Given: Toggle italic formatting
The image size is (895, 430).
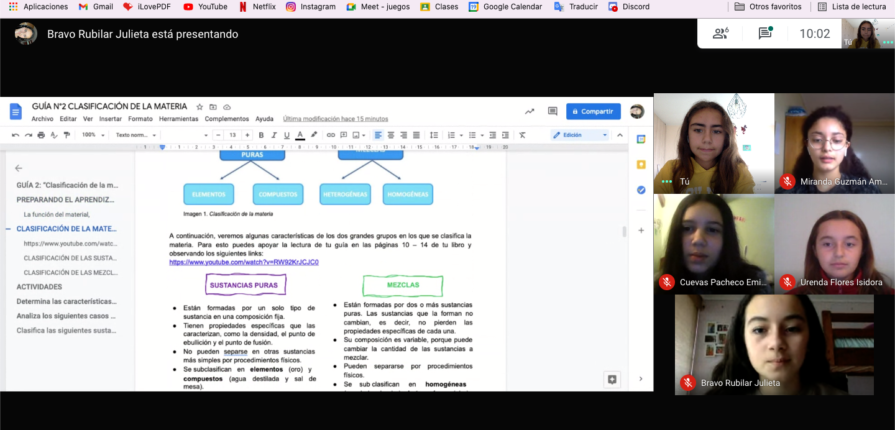Looking at the screenshot, I should click(x=274, y=135).
